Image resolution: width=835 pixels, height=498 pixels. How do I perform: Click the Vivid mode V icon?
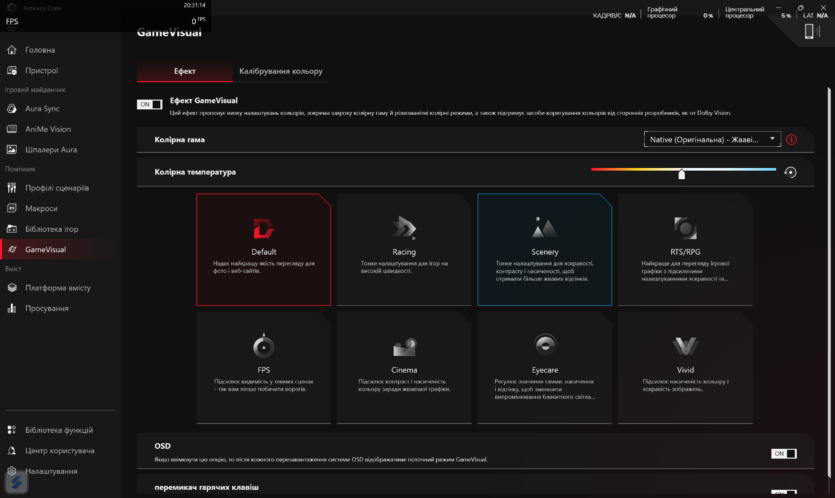[685, 346]
